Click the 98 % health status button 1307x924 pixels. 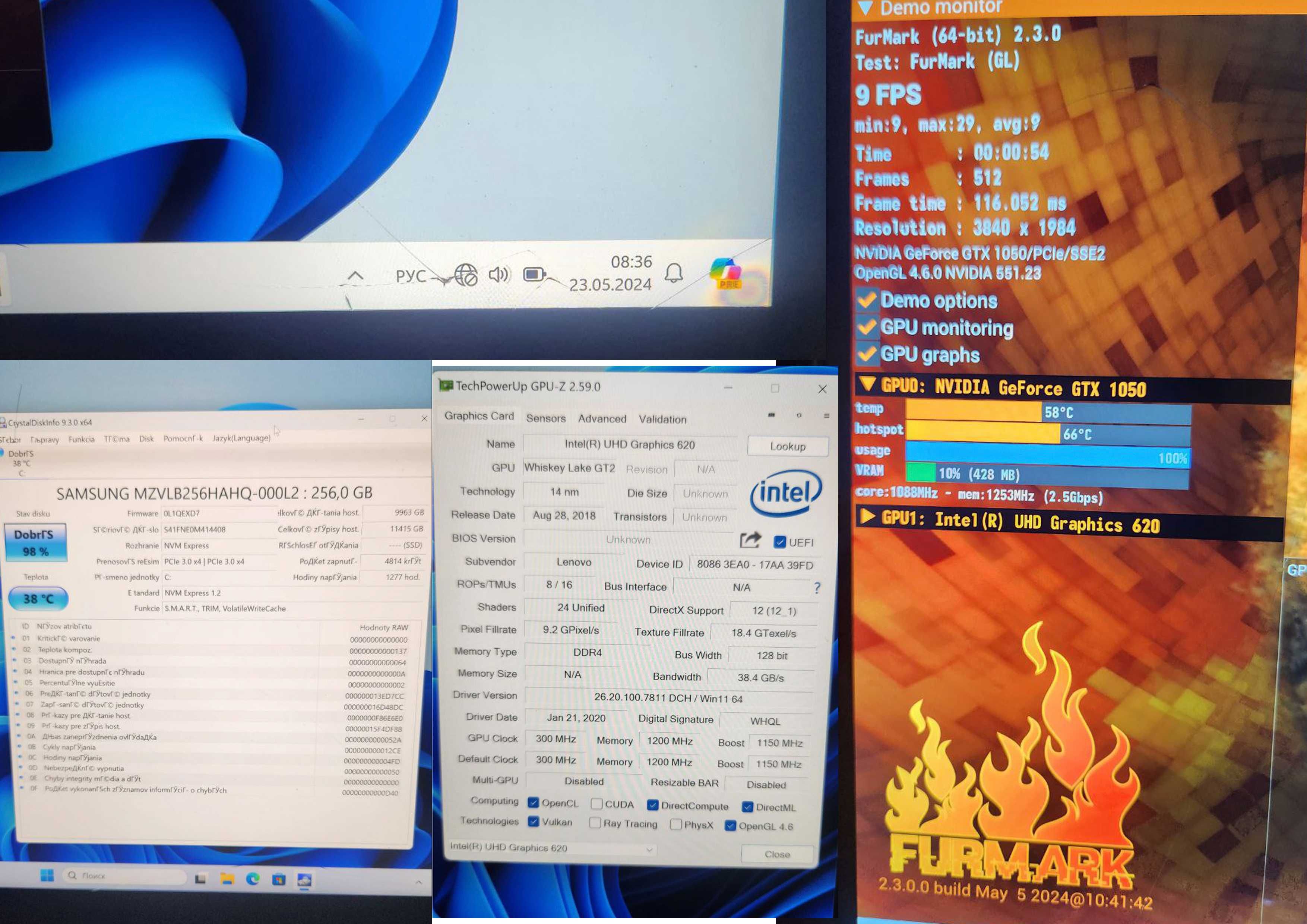point(36,542)
